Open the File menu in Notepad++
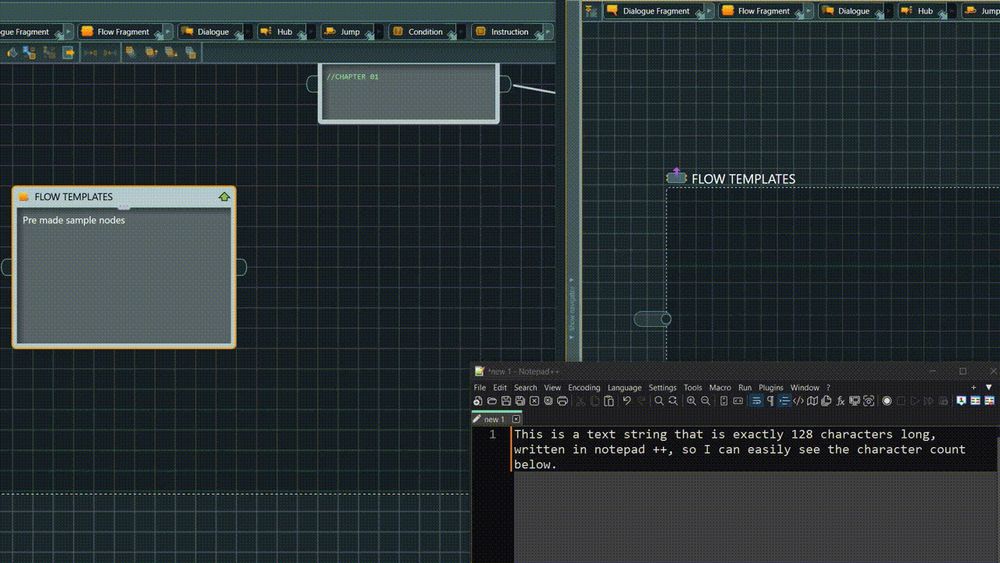The height and width of the screenshot is (563, 1000). 480,388
